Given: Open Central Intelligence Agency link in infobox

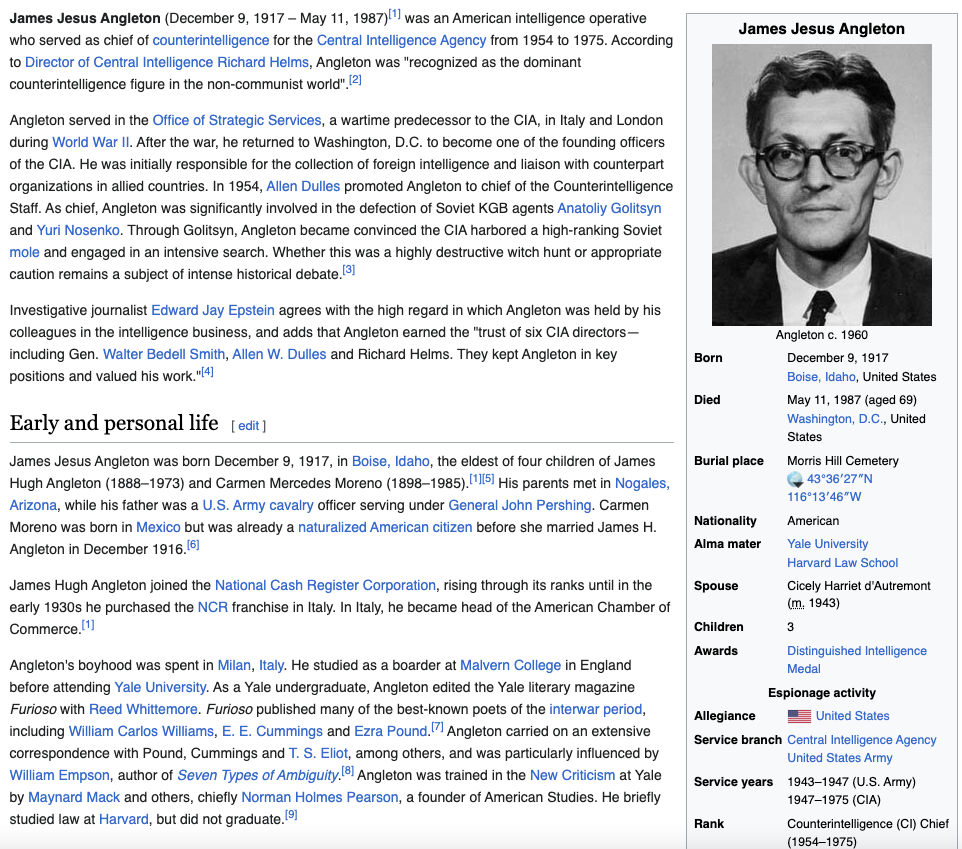Looking at the screenshot, I should pyautogui.click(x=861, y=740).
